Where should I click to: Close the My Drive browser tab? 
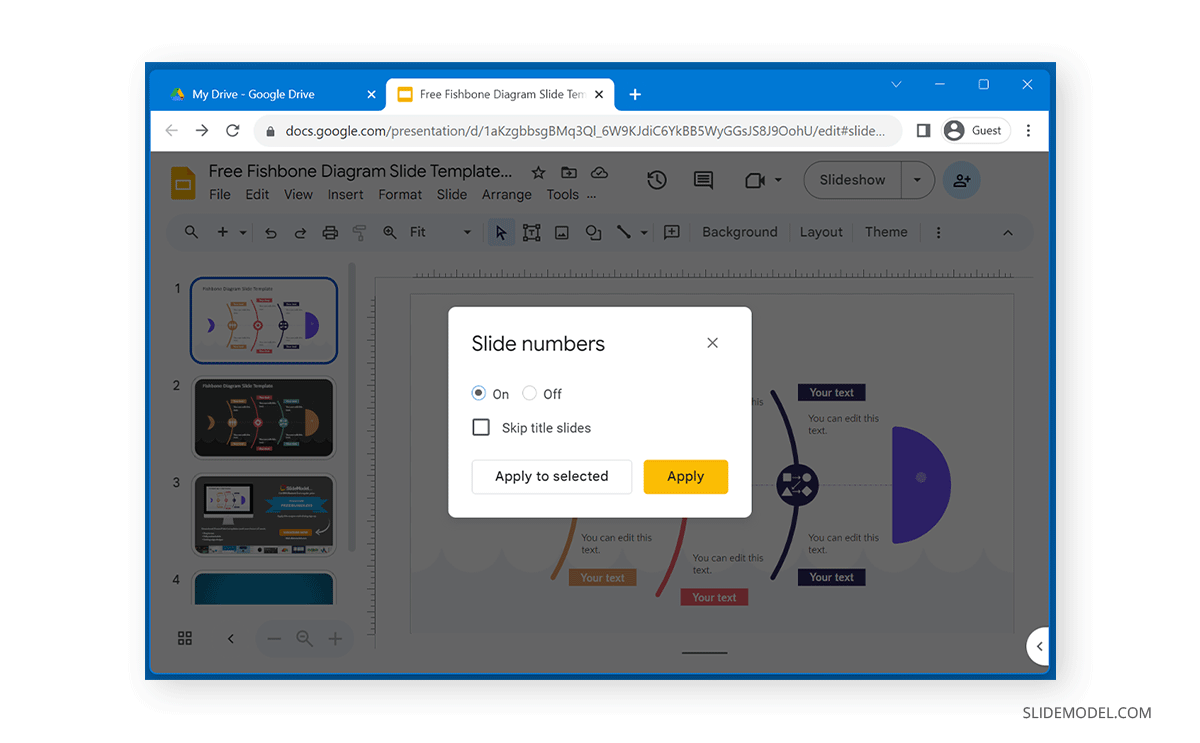coord(371,94)
